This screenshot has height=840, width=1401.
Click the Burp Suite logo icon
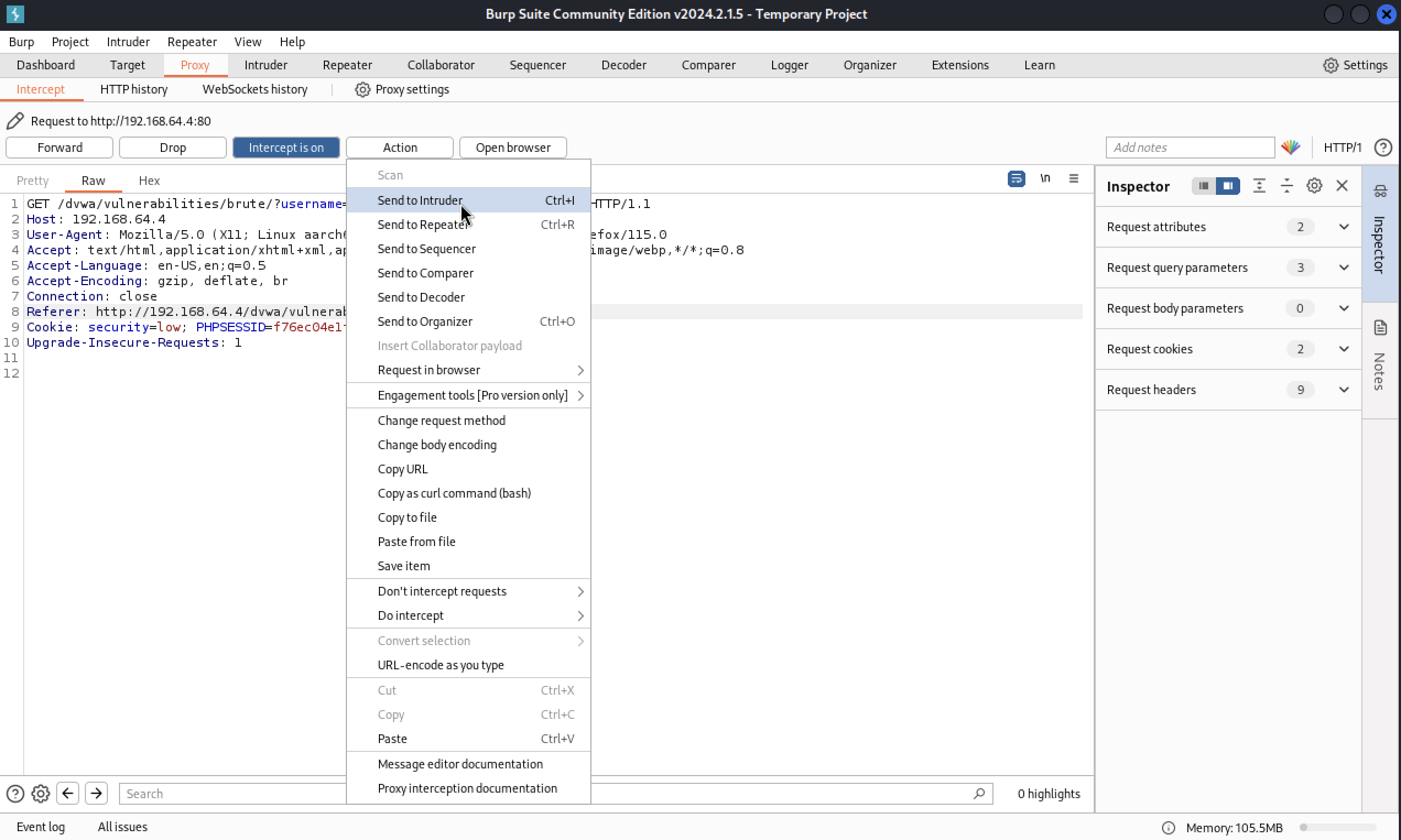click(15, 14)
